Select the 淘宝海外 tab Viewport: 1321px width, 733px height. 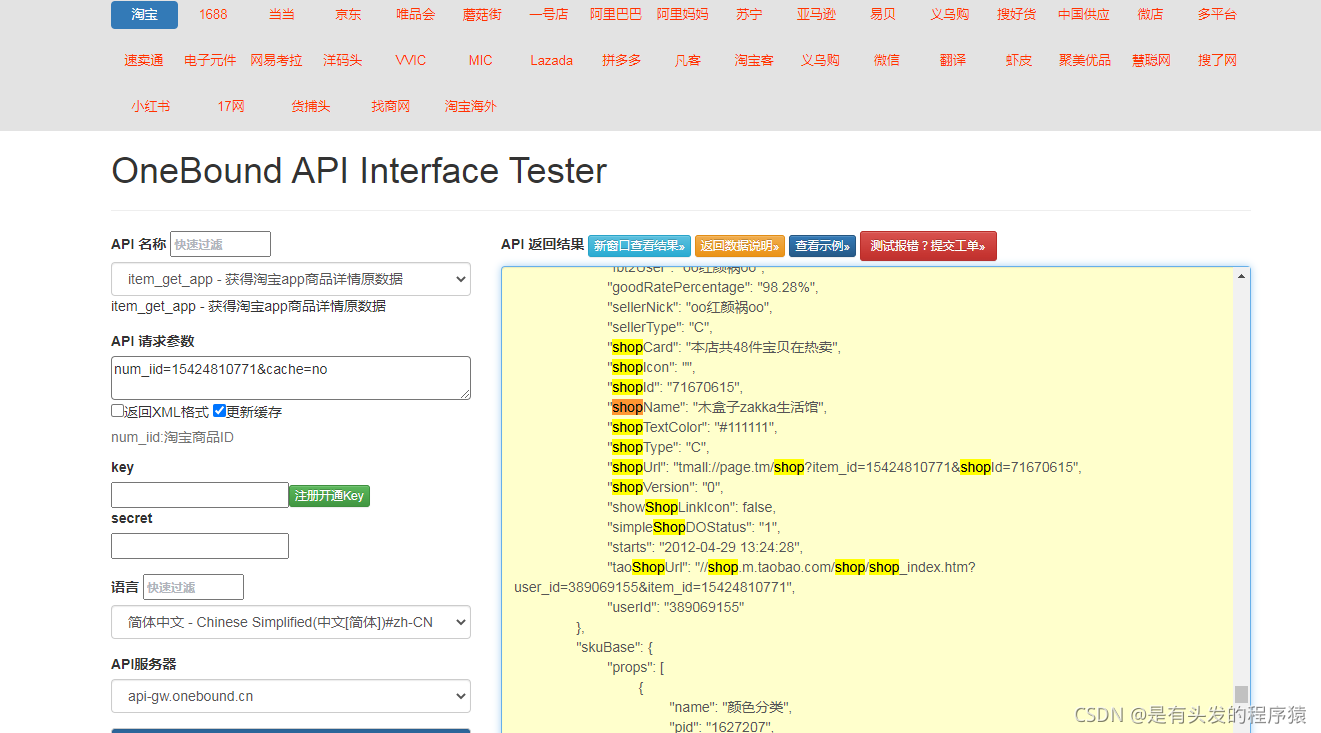tap(471, 106)
